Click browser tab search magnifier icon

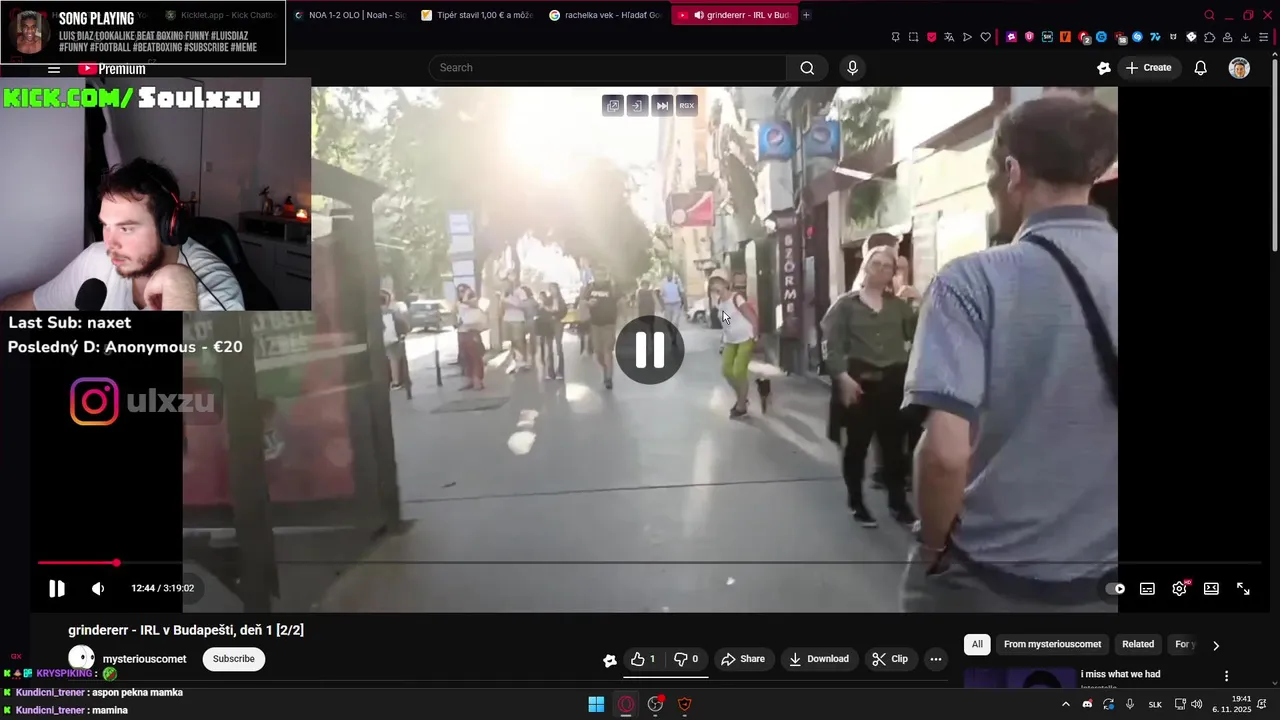point(1209,15)
